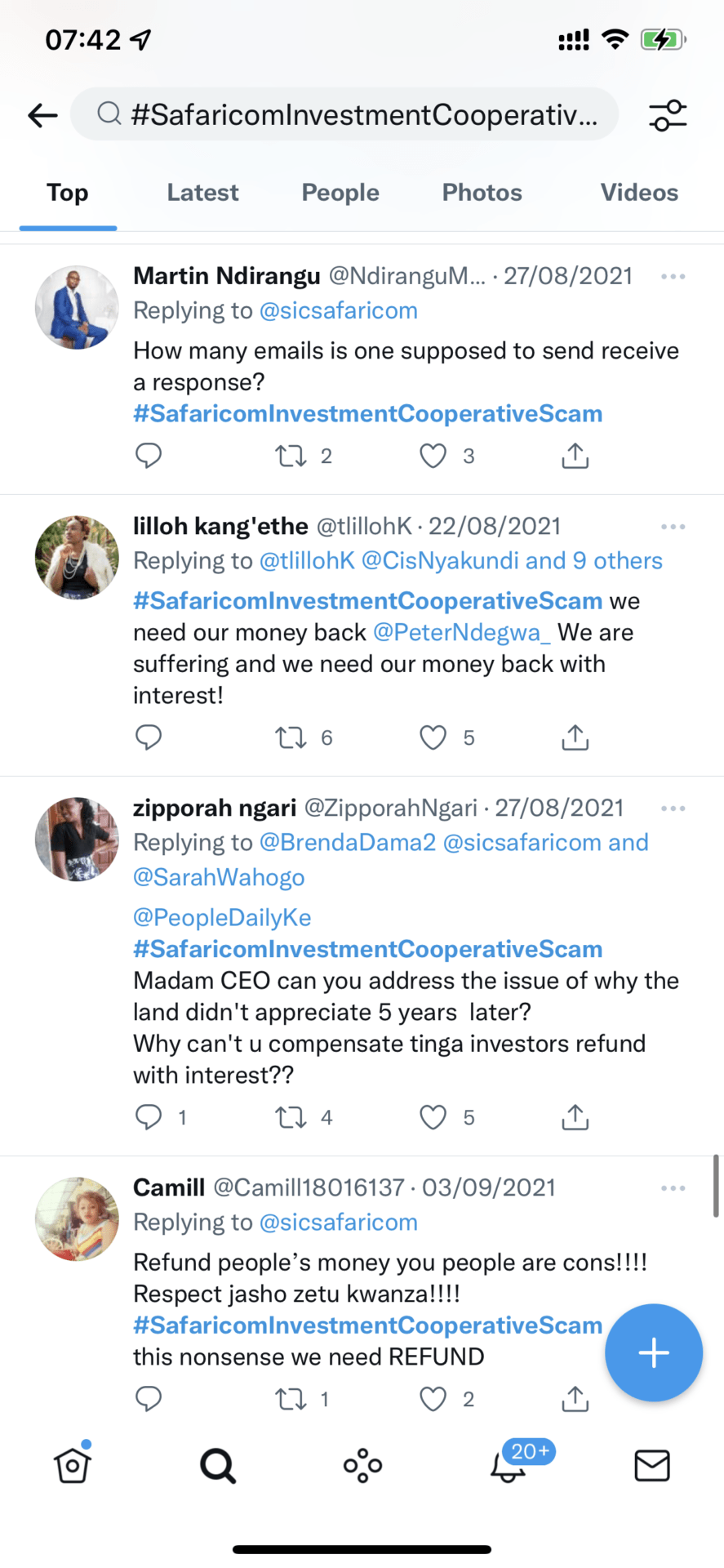Open Spaces icon in bottom bar

(x=362, y=1466)
